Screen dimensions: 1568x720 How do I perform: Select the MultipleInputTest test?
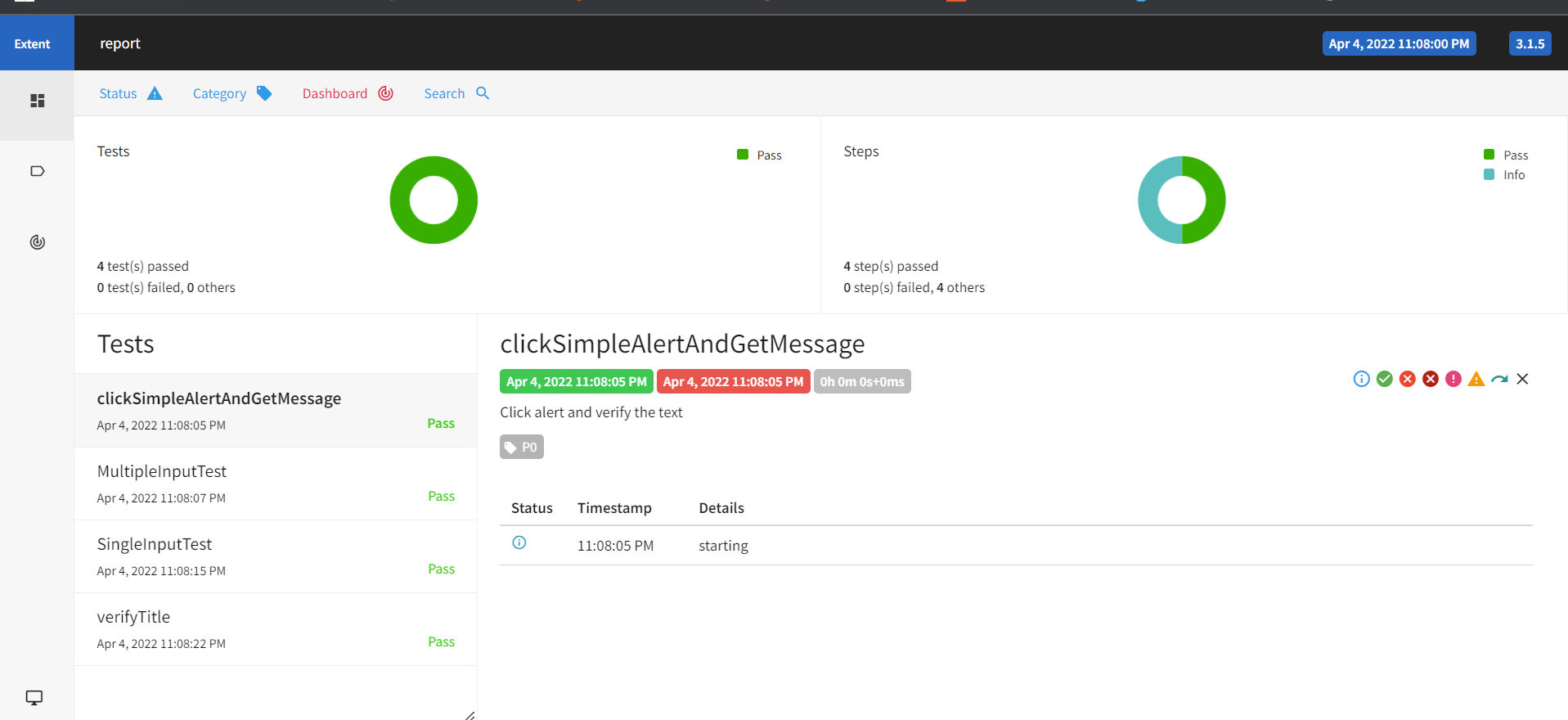pos(276,484)
